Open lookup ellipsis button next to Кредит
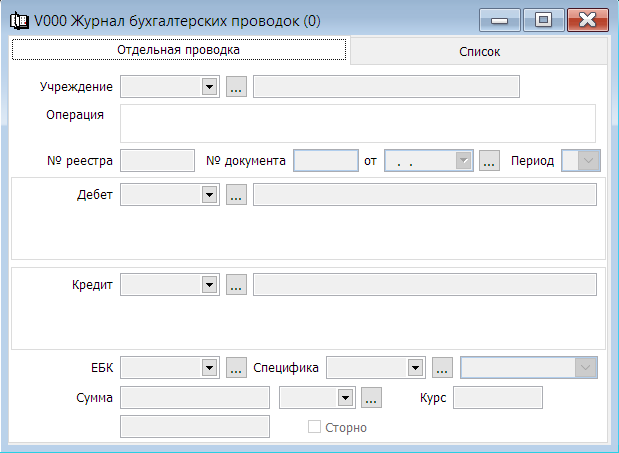This screenshot has width=619, height=453. tap(236, 285)
